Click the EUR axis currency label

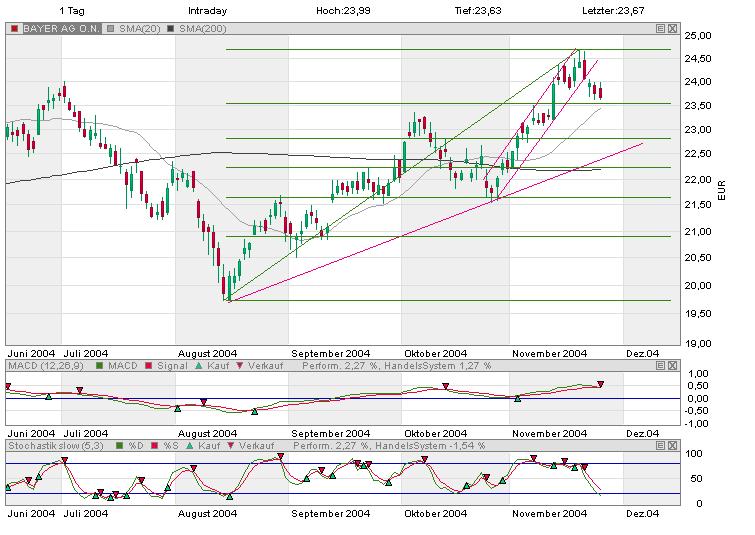point(721,190)
